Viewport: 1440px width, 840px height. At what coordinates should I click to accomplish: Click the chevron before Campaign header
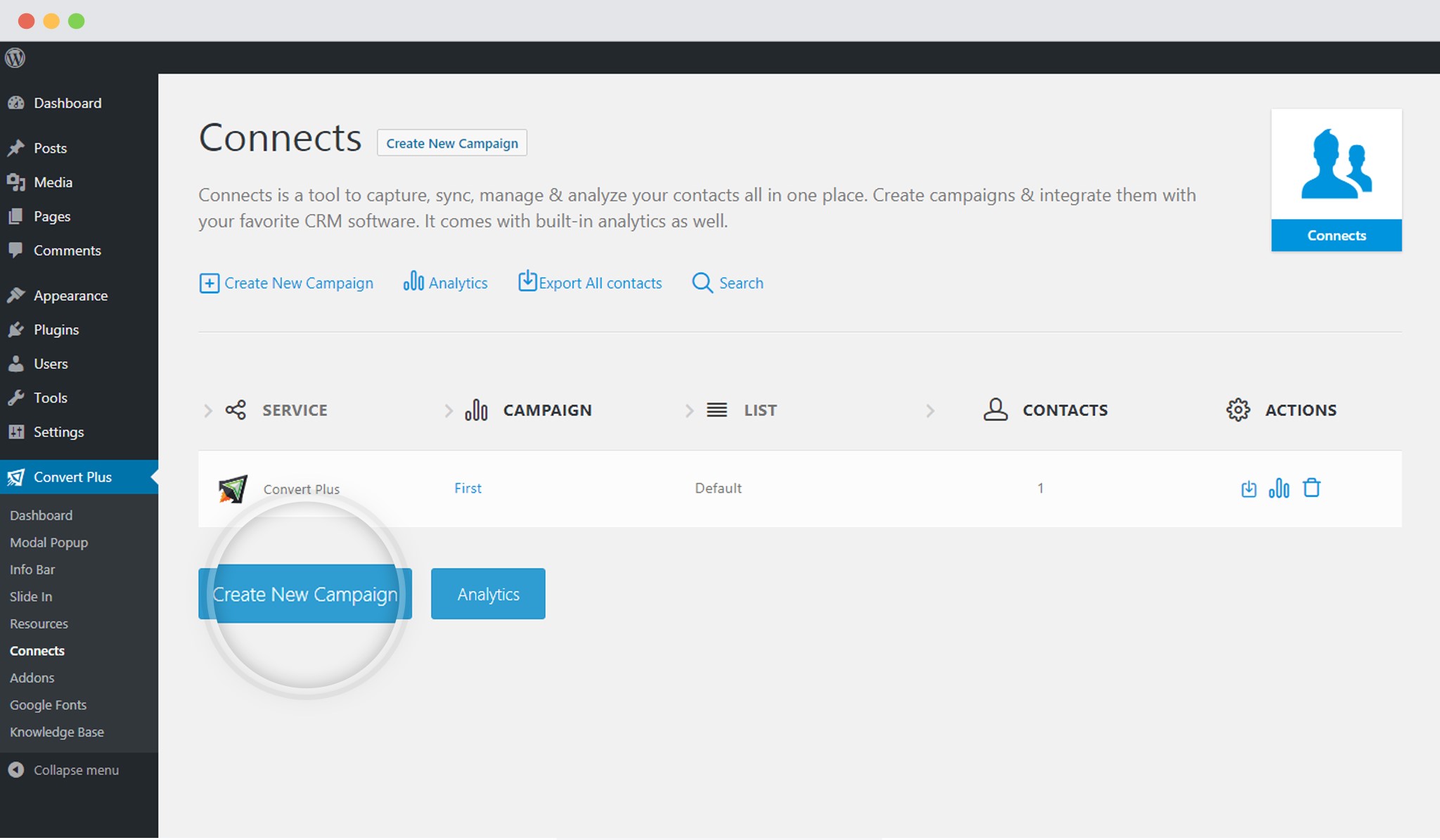[x=449, y=411]
